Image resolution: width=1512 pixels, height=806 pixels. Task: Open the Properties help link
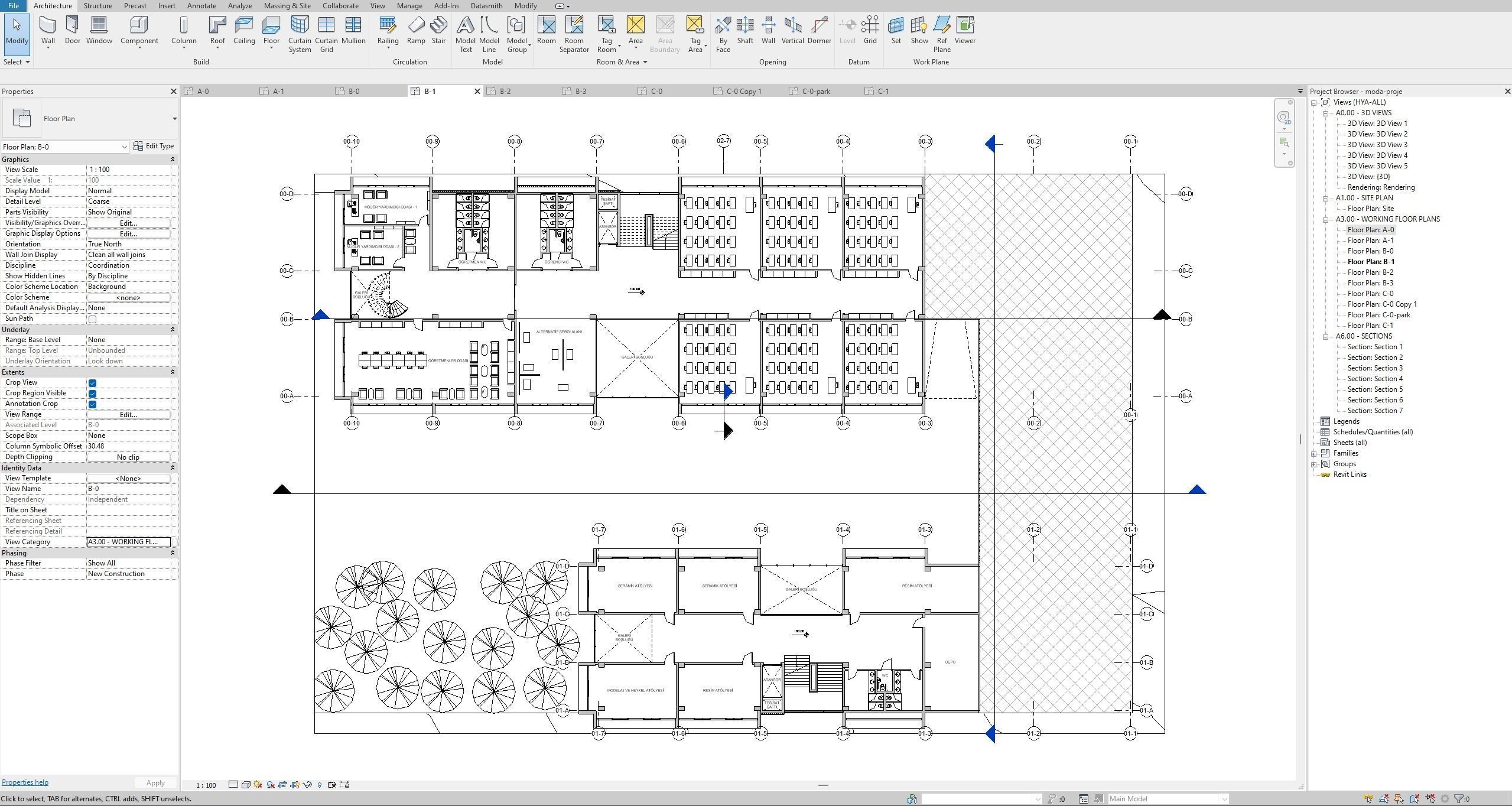25,782
